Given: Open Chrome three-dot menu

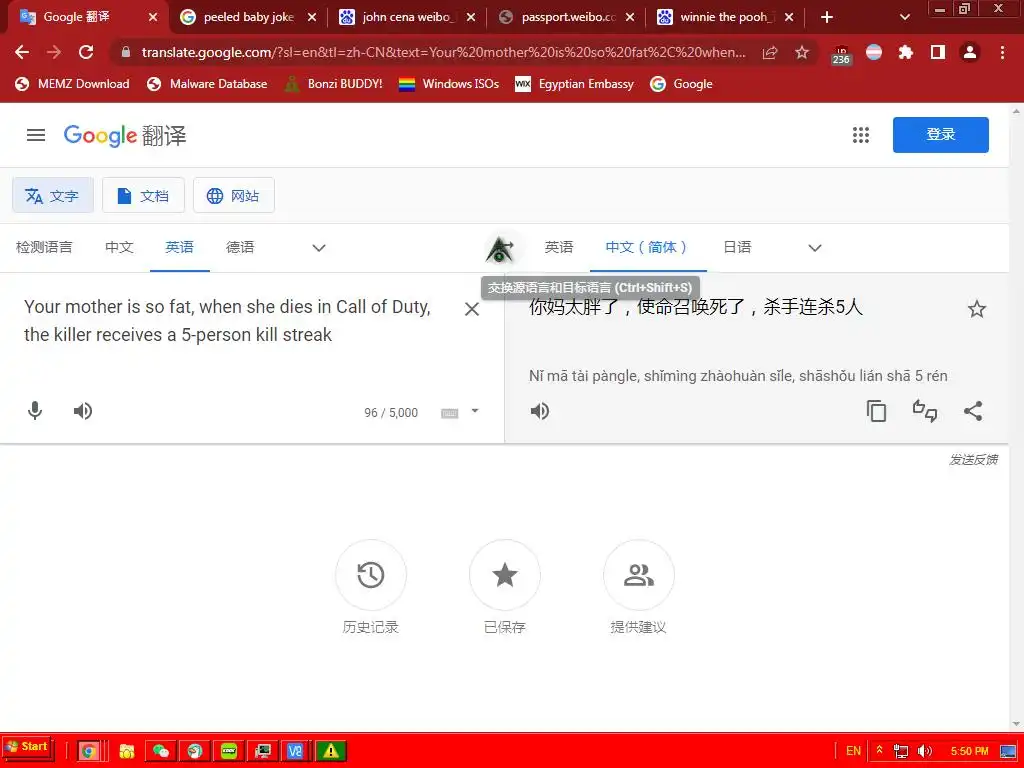Looking at the screenshot, I should (1002, 52).
